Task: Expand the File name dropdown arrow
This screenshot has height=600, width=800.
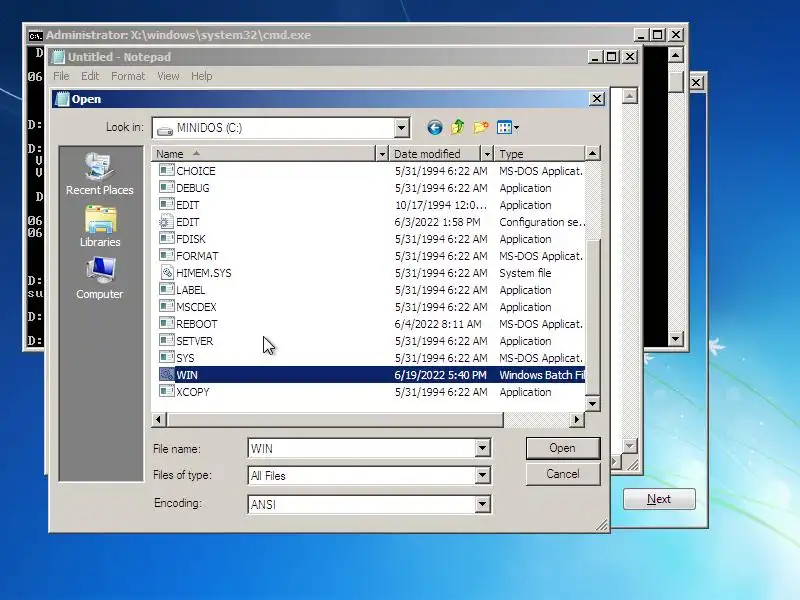Action: point(482,448)
